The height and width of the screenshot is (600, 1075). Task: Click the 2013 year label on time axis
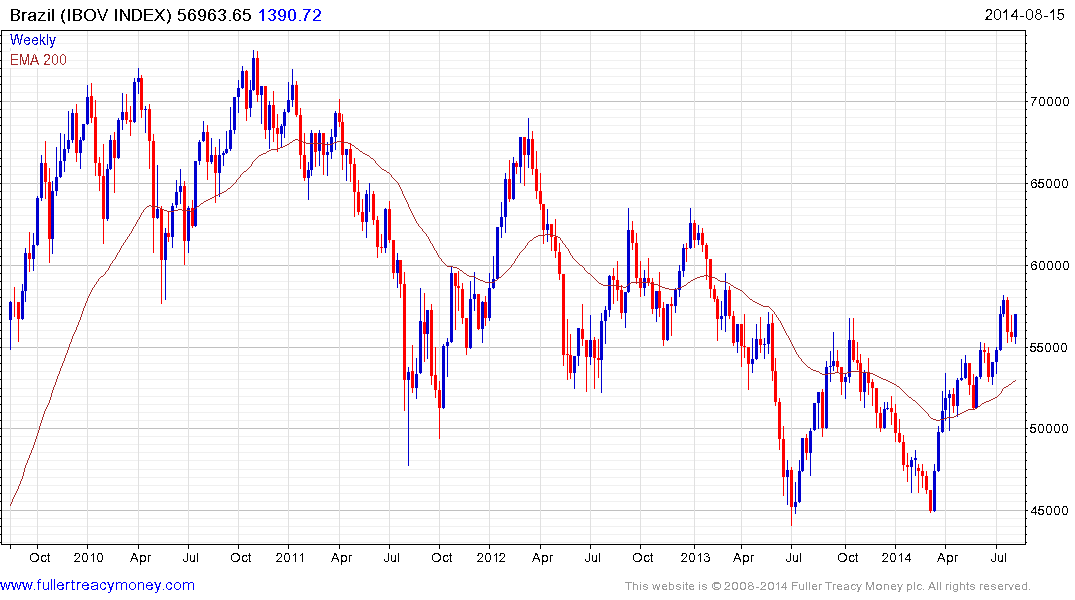[x=694, y=557]
